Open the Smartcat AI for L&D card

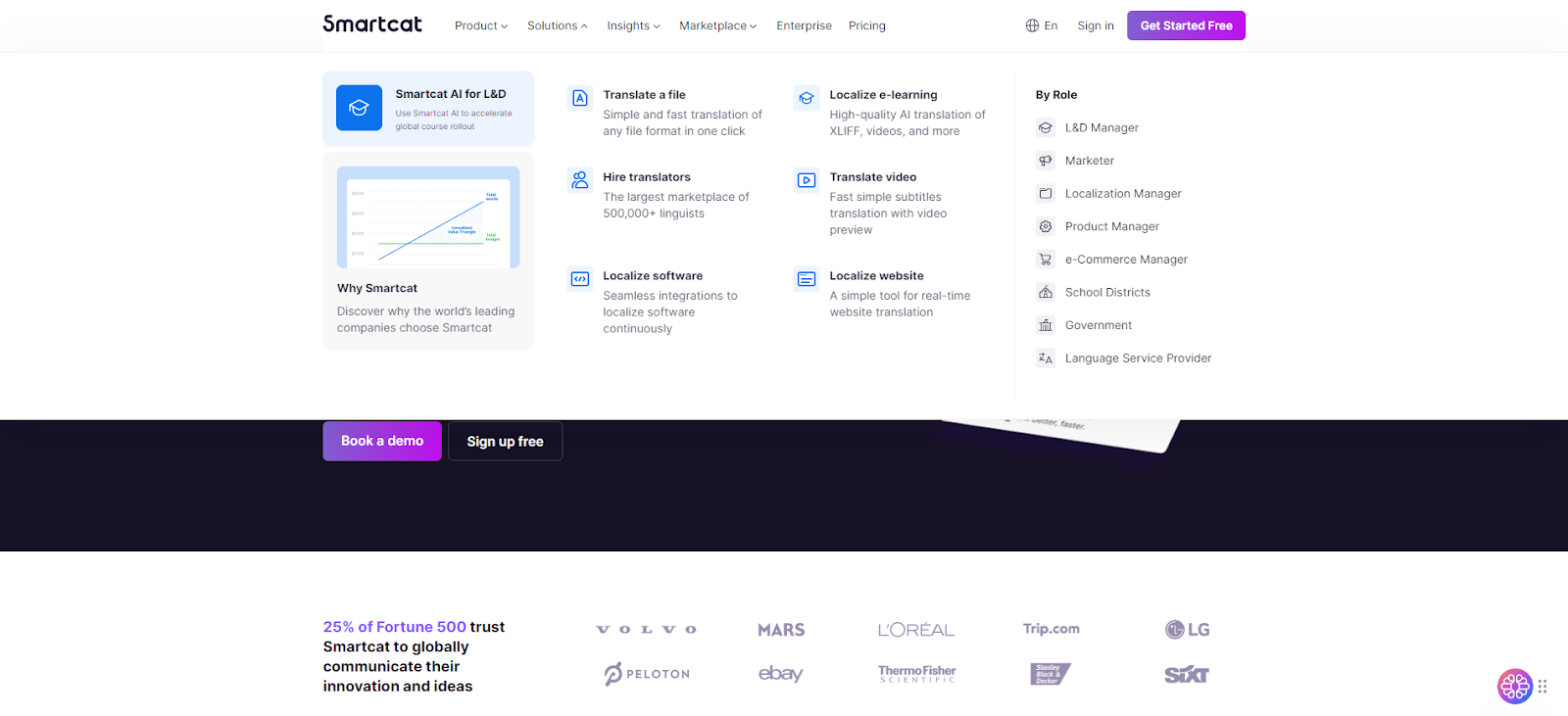point(428,109)
